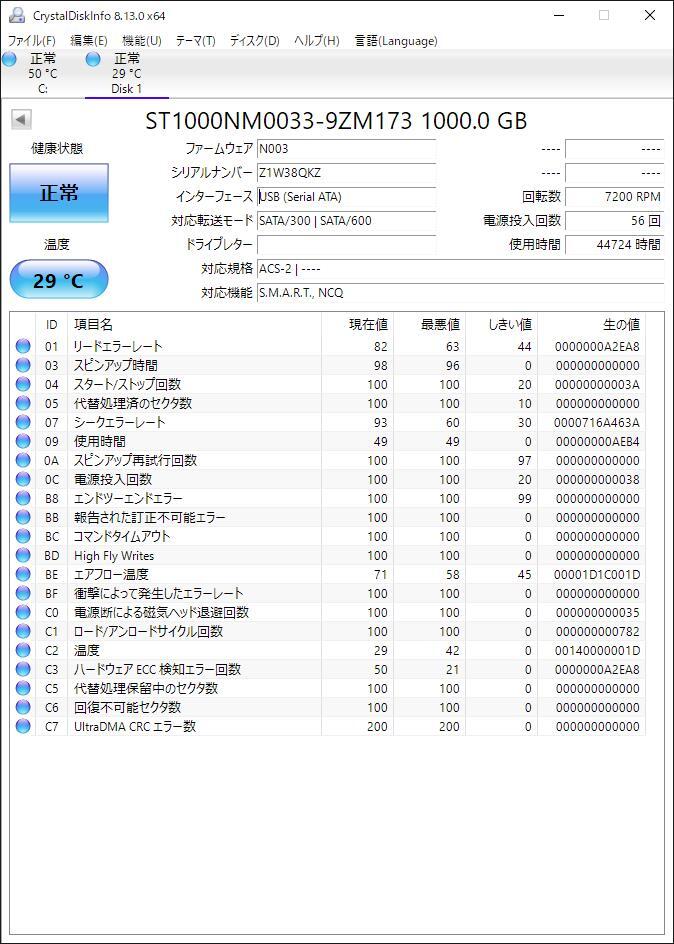Click the 項目名 column header

point(194,324)
